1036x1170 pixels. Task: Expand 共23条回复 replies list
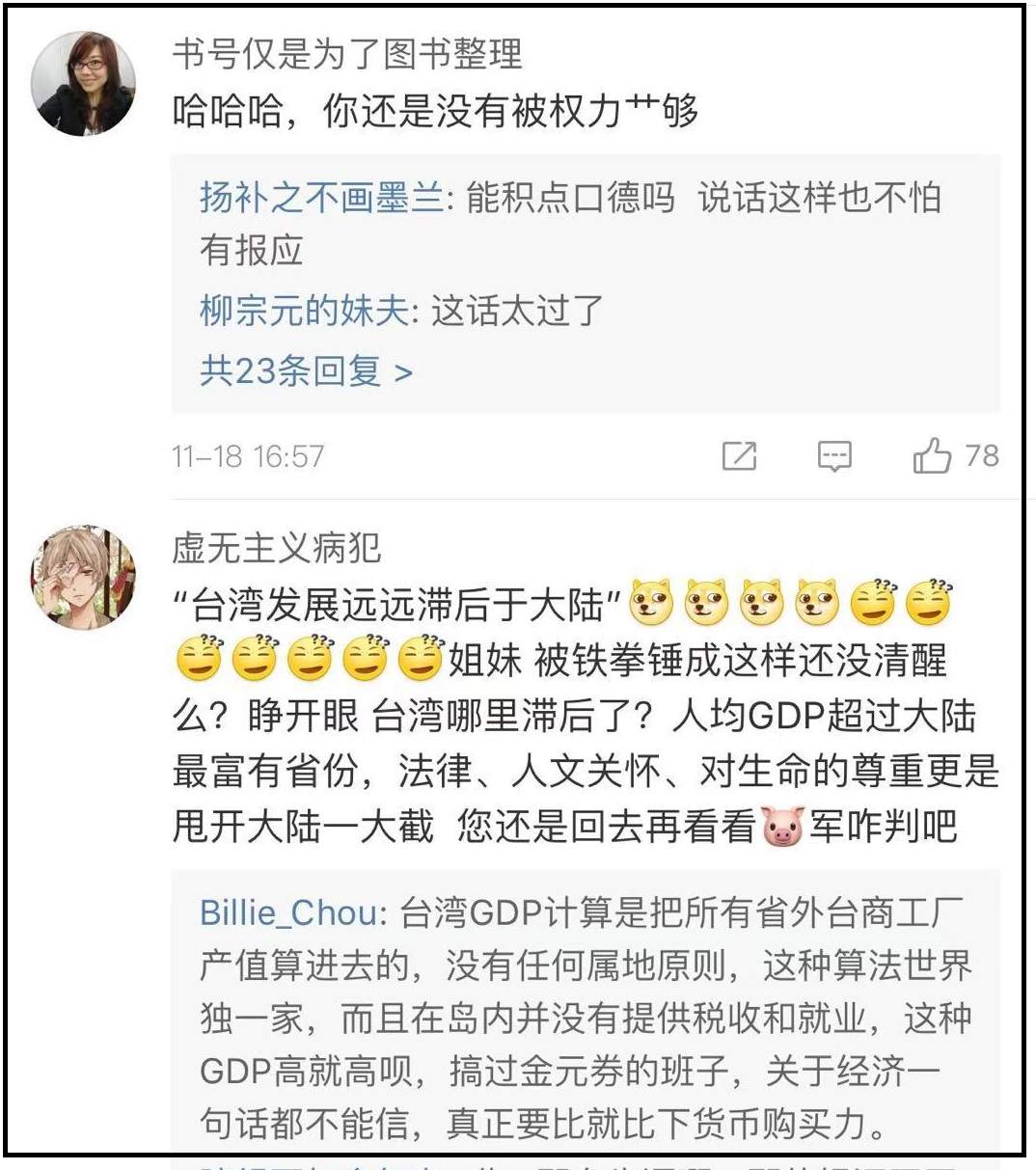tap(307, 370)
